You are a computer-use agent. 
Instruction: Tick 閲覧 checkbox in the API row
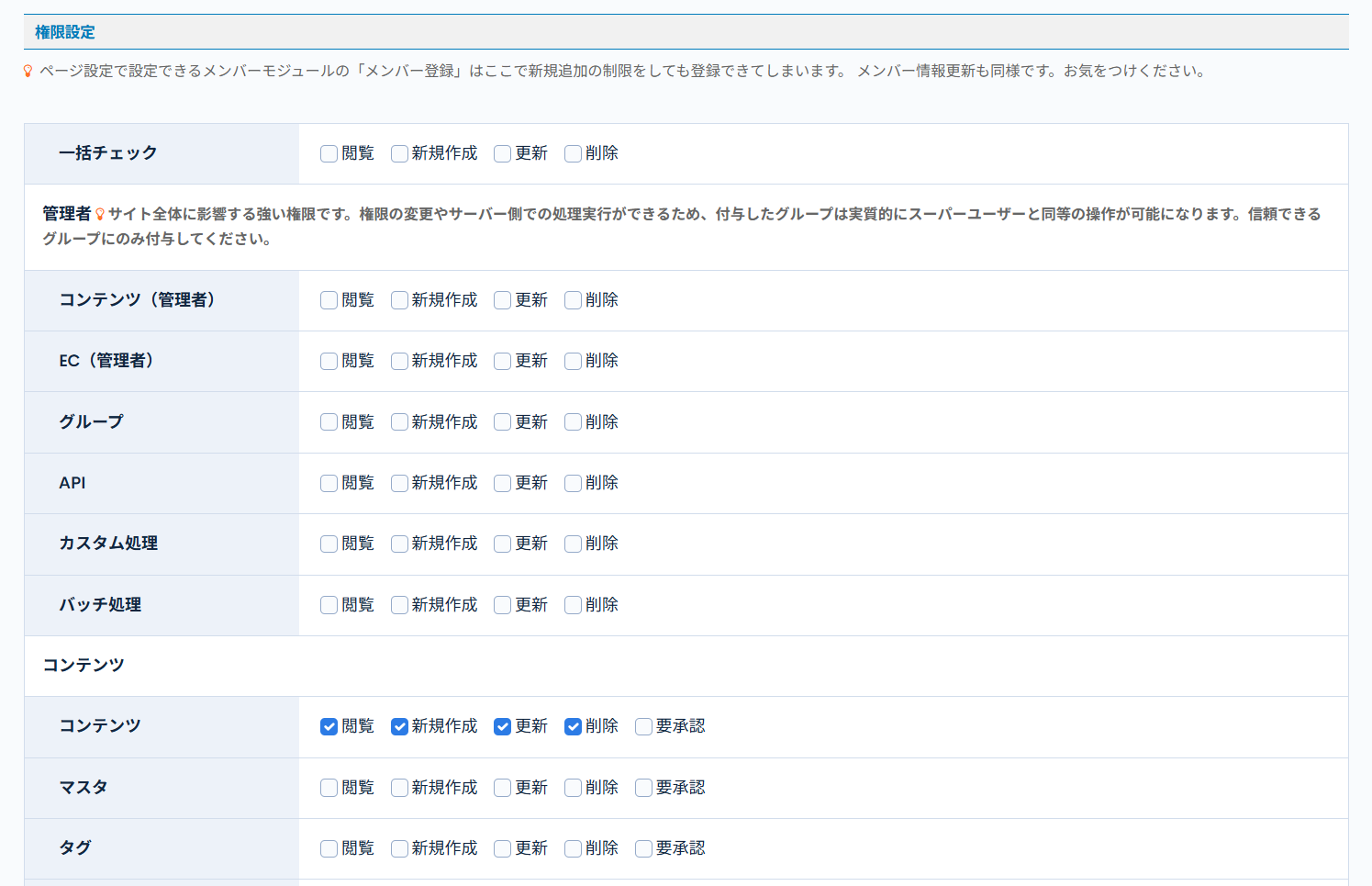(329, 483)
